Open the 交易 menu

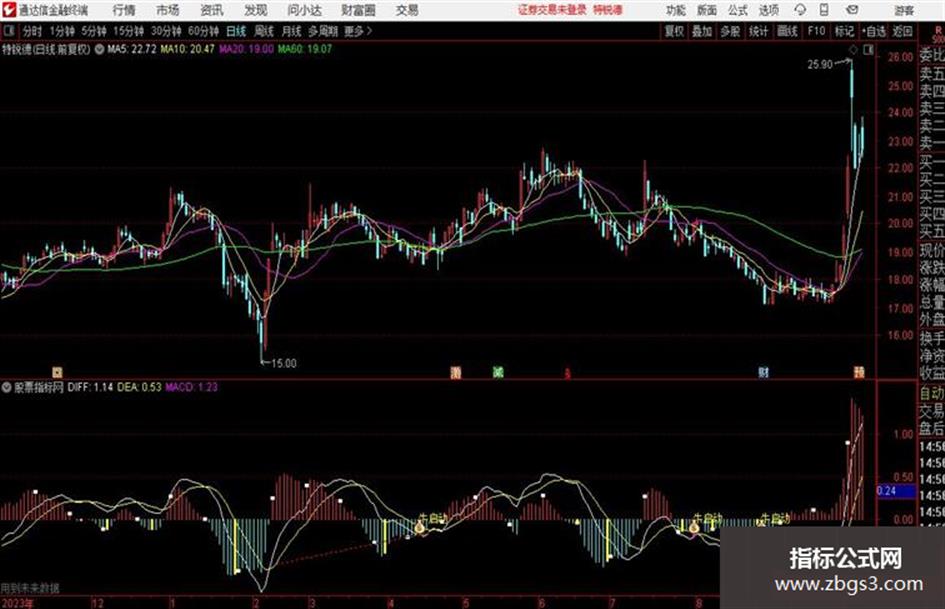[x=407, y=10]
